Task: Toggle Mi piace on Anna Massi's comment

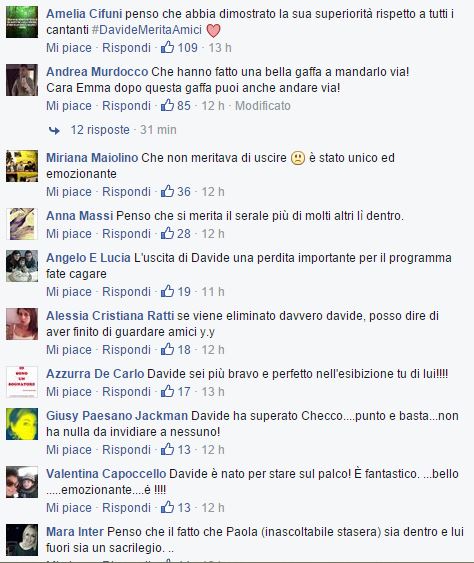Action: pos(69,234)
